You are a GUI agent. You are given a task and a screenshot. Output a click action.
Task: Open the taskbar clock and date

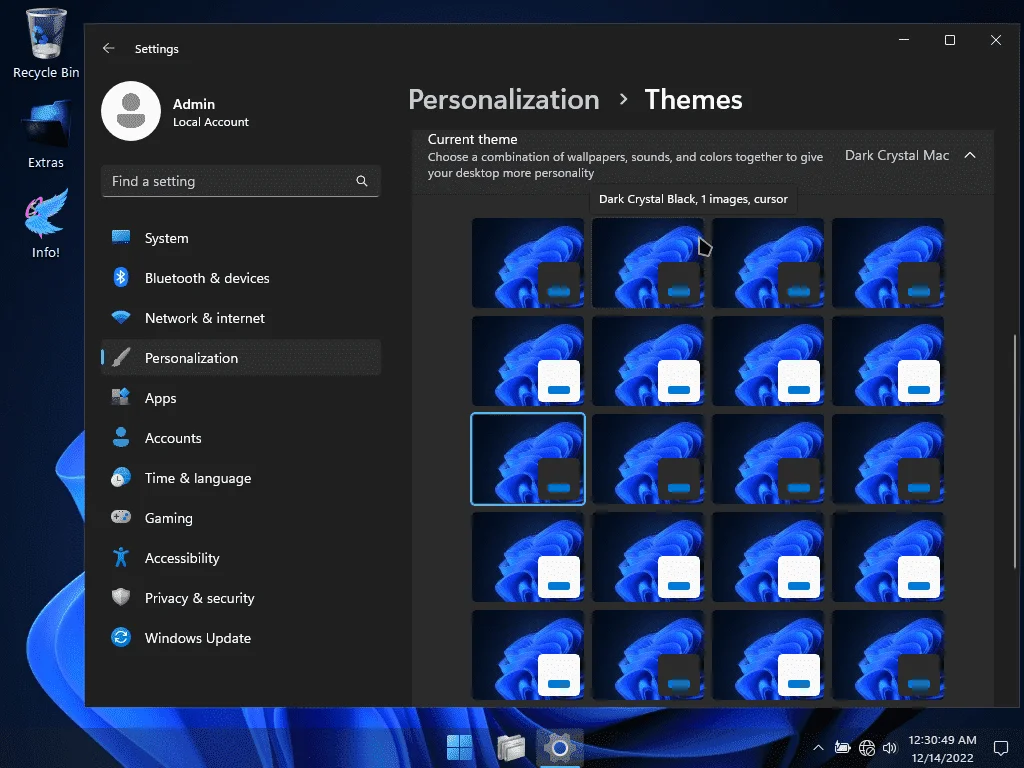point(942,748)
